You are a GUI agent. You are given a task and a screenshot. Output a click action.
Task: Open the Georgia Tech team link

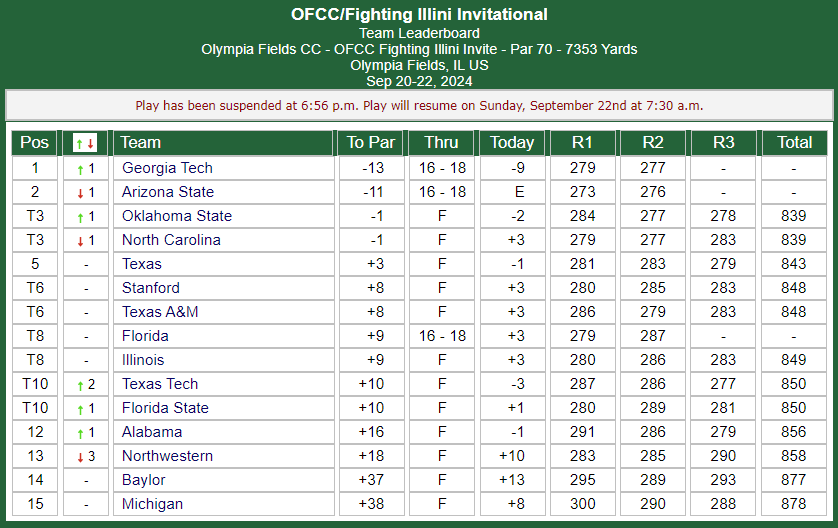pyautogui.click(x=167, y=168)
